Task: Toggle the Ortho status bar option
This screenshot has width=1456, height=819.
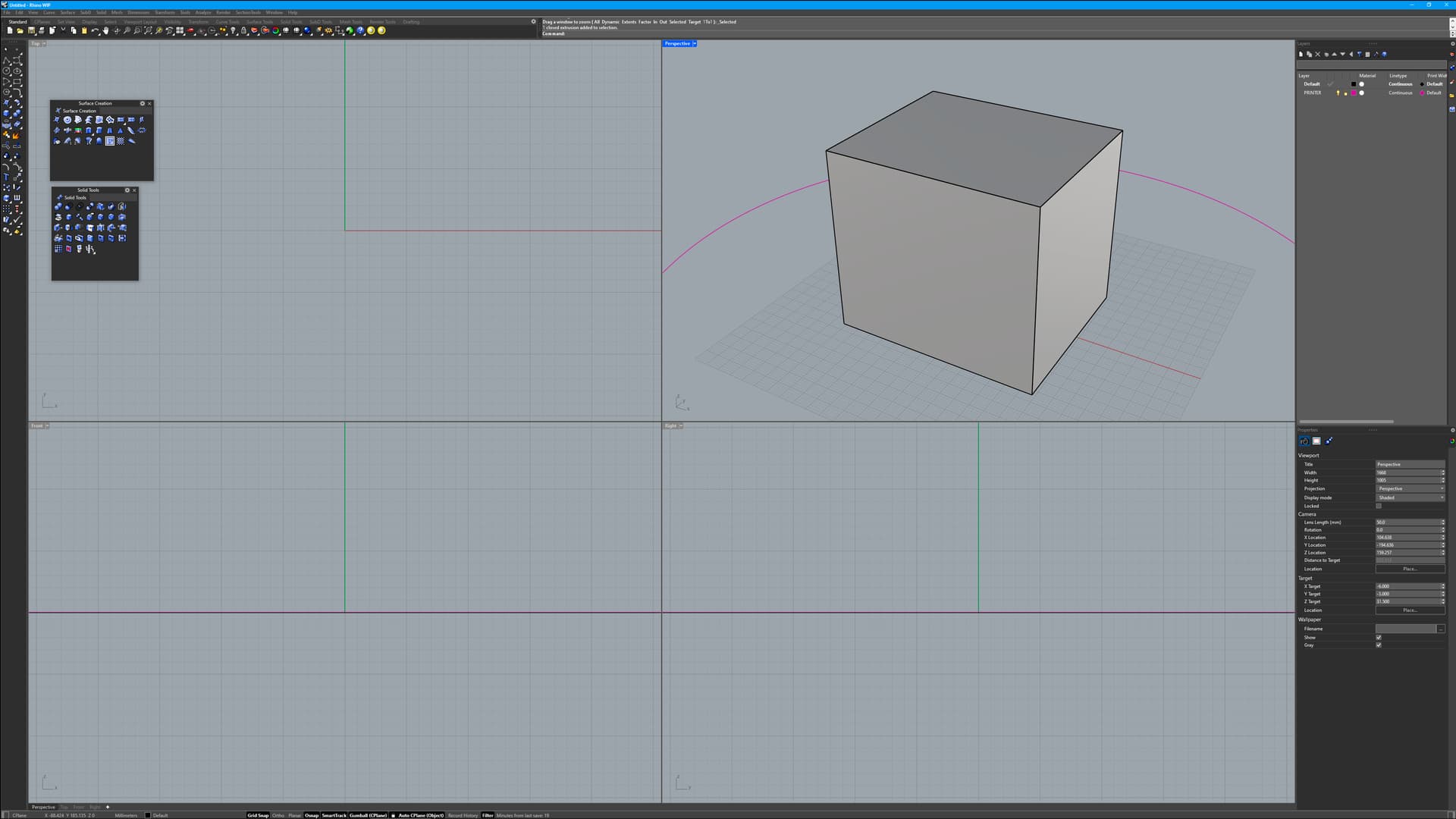Action: point(278,815)
